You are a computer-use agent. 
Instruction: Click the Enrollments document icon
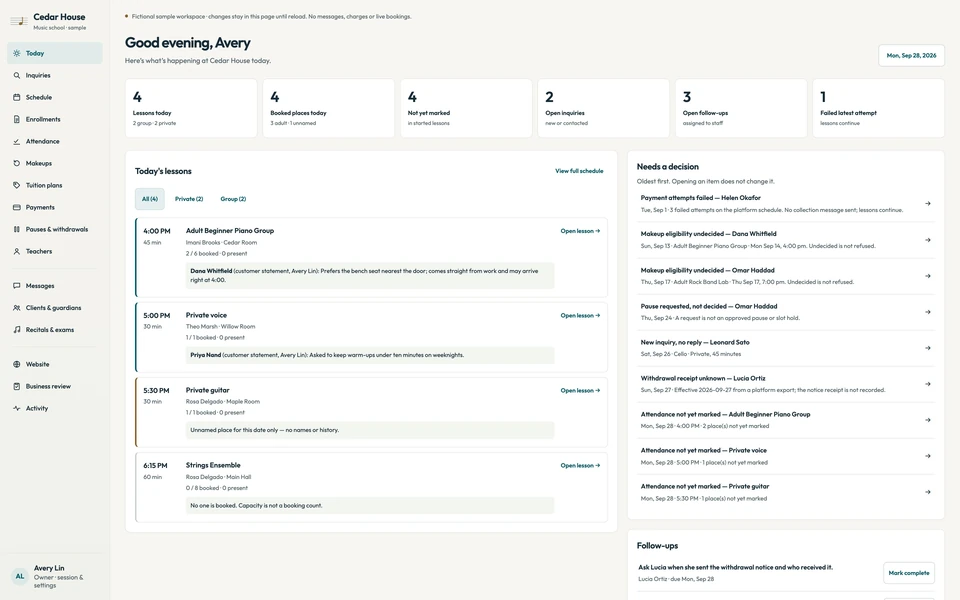[x=17, y=119]
